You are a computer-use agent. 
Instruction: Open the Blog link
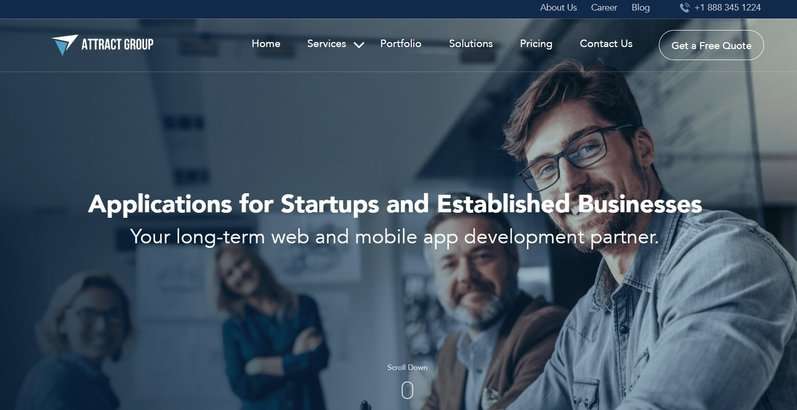tap(640, 8)
